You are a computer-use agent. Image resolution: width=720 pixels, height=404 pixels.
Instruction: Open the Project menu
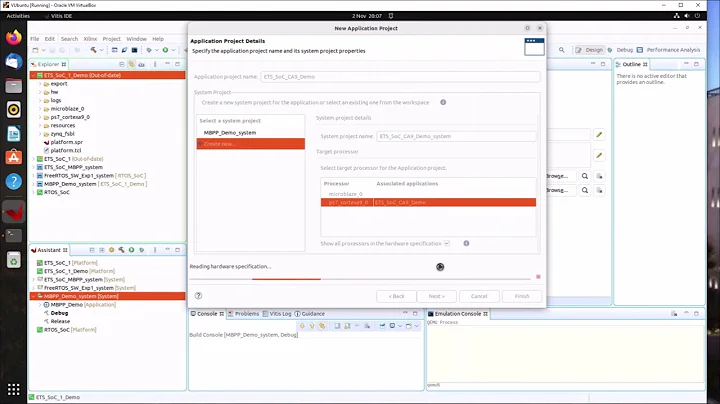click(x=112, y=39)
